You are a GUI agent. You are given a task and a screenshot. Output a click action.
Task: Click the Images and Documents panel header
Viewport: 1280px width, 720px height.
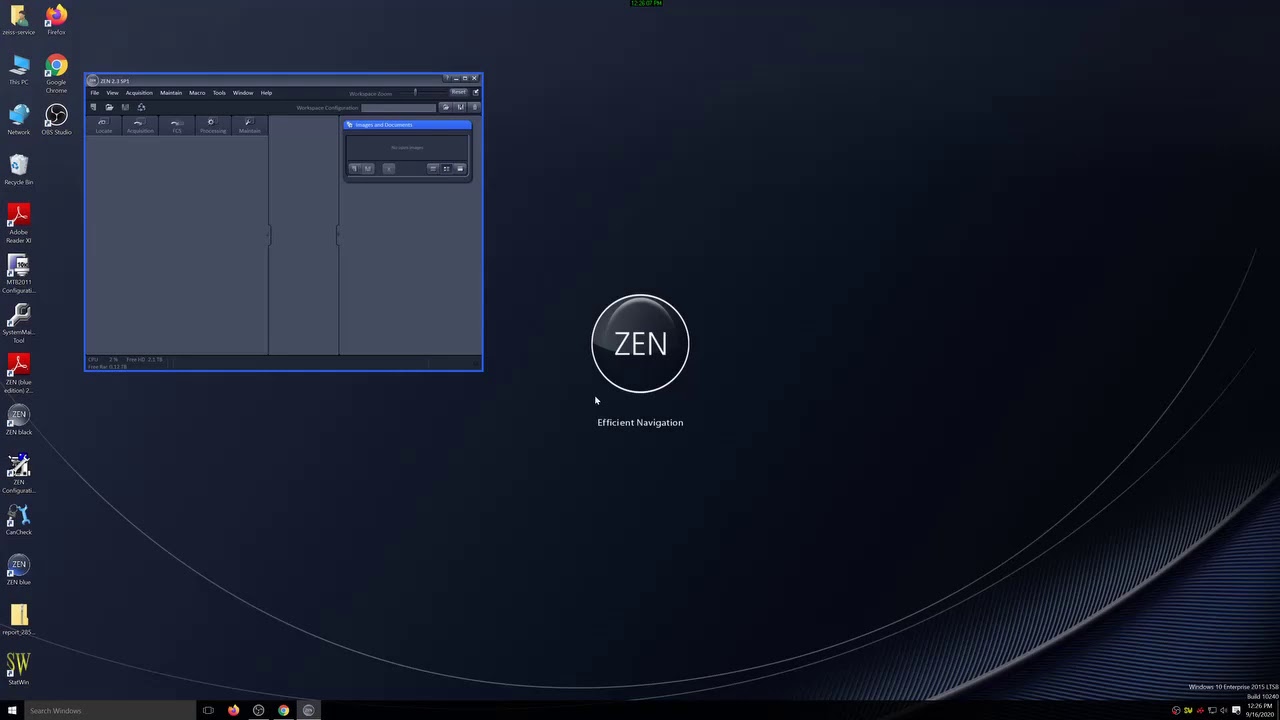click(407, 125)
